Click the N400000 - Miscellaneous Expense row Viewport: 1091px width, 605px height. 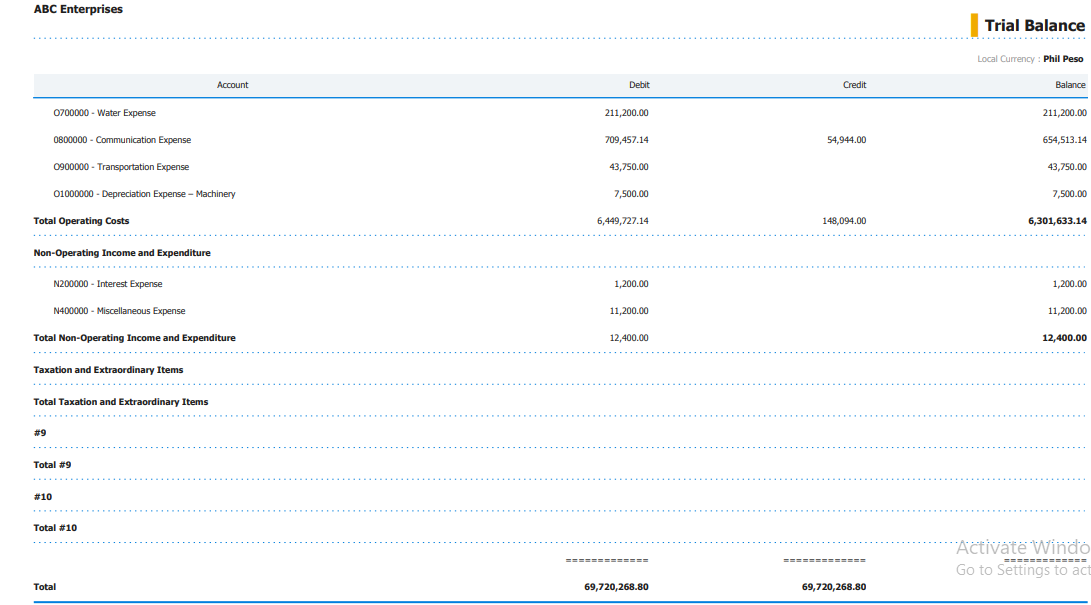point(119,311)
